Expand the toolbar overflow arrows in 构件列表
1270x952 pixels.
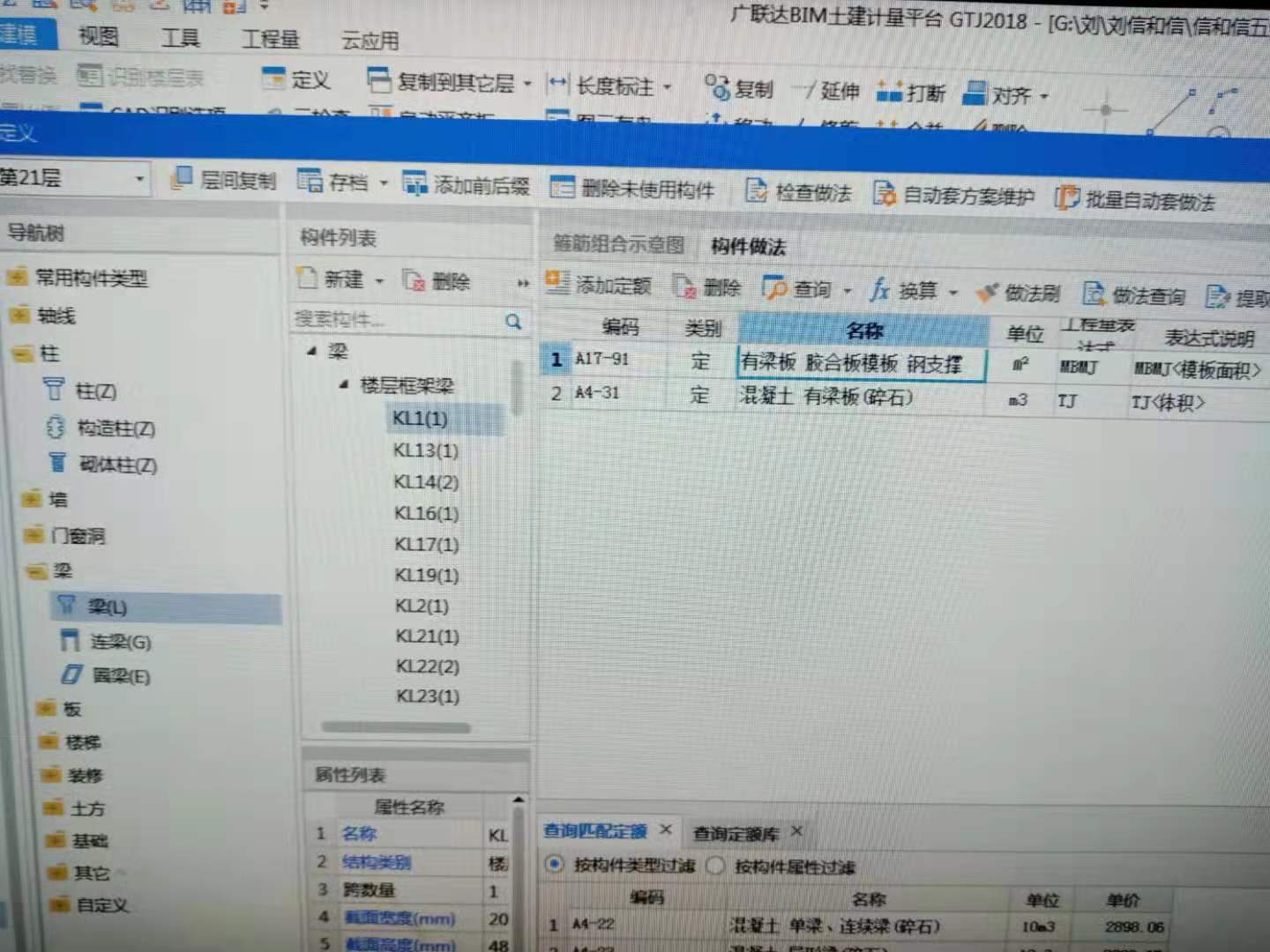click(523, 283)
